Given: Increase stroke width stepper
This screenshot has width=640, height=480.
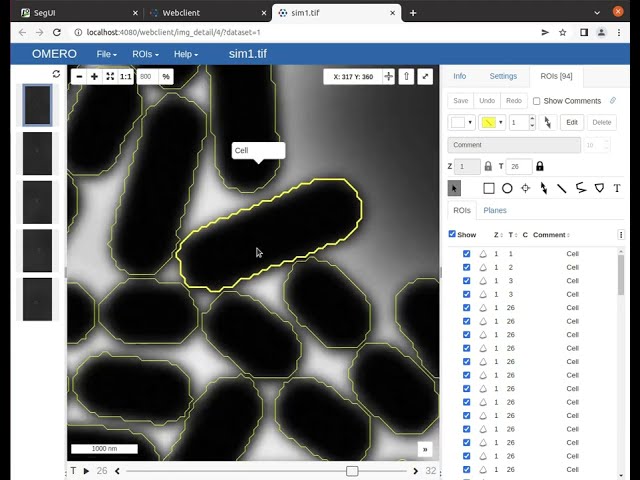Looking at the screenshot, I should 531,119.
